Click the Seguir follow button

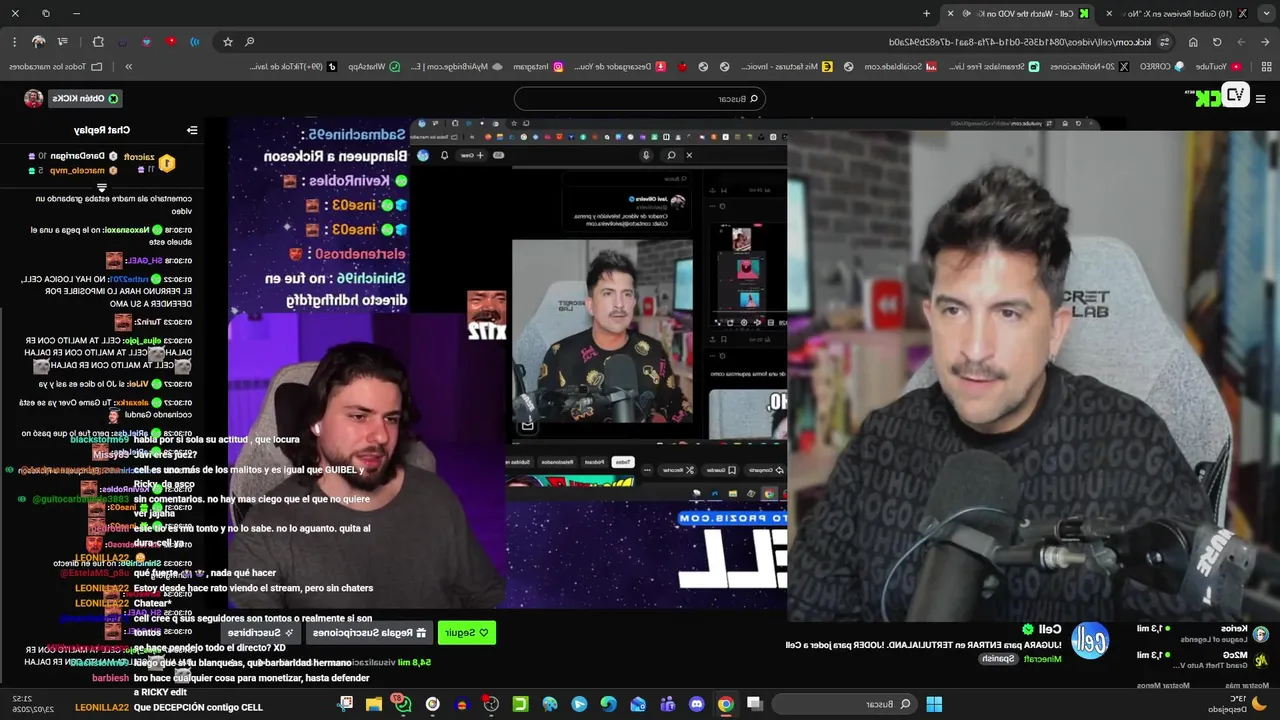pyautogui.click(x=466, y=633)
